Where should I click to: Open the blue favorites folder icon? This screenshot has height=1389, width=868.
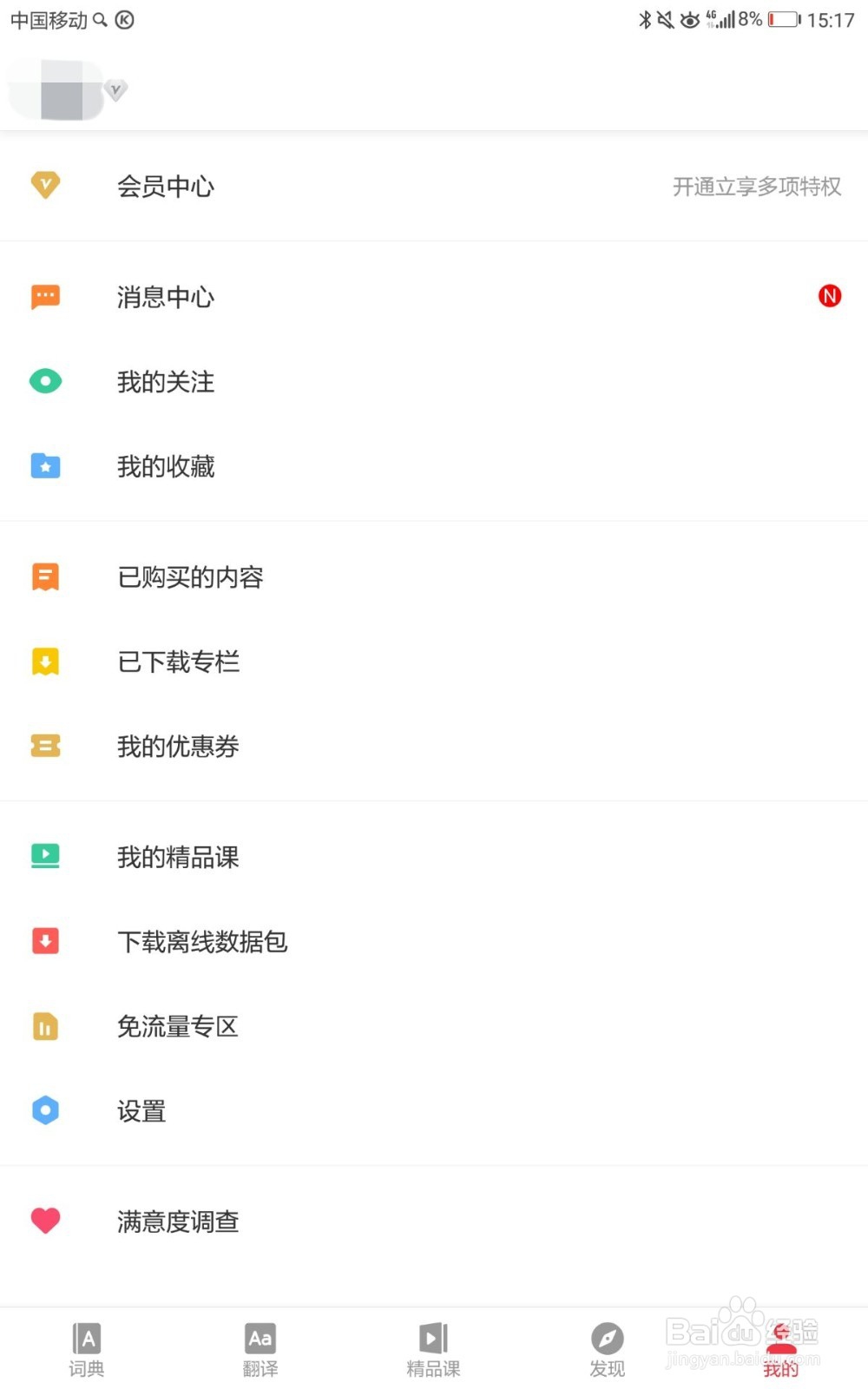(45, 466)
